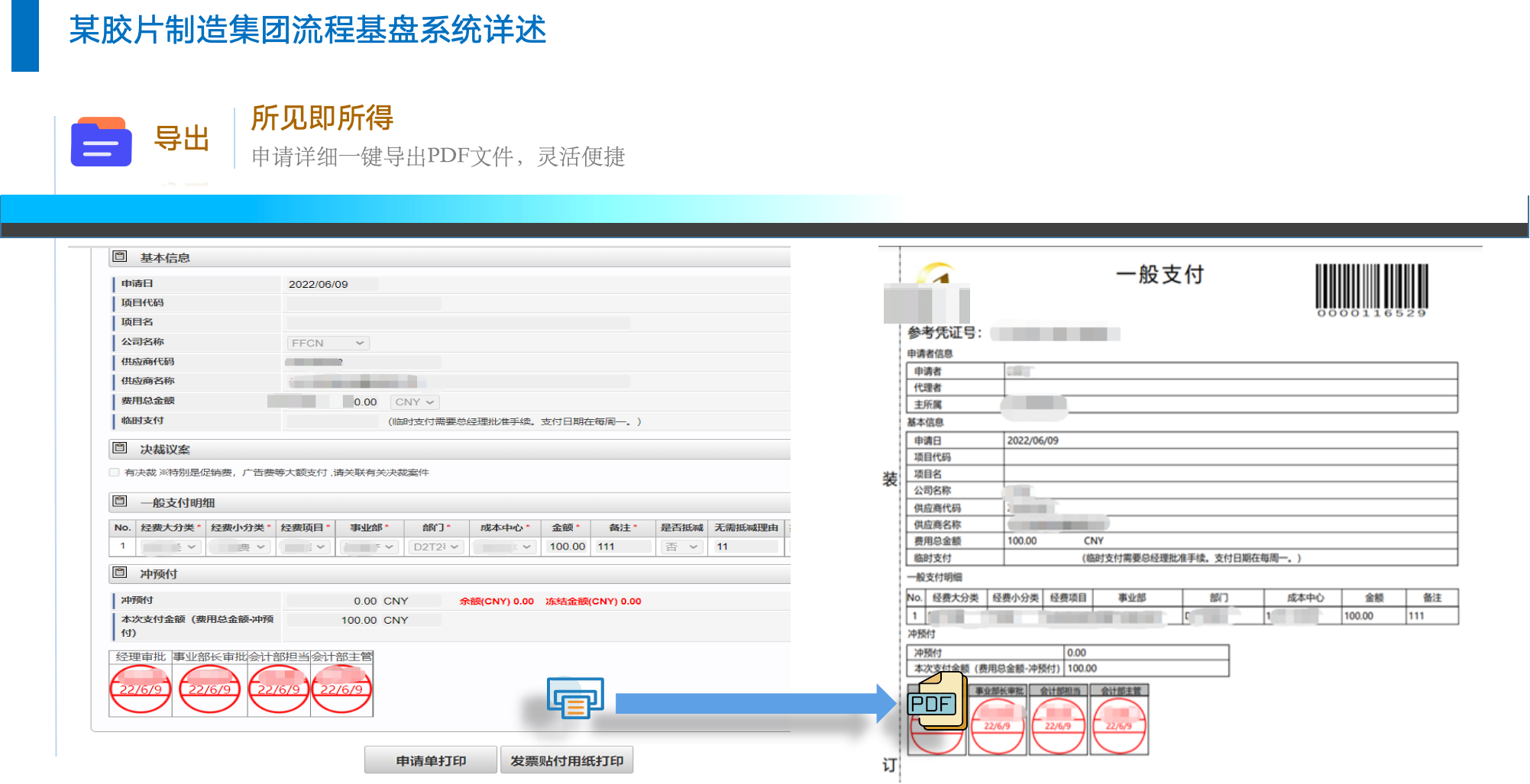This screenshot has height=784, width=1530.
Task: Click the 冲预付 section header icon
Action: pyautogui.click(x=120, y=573)
